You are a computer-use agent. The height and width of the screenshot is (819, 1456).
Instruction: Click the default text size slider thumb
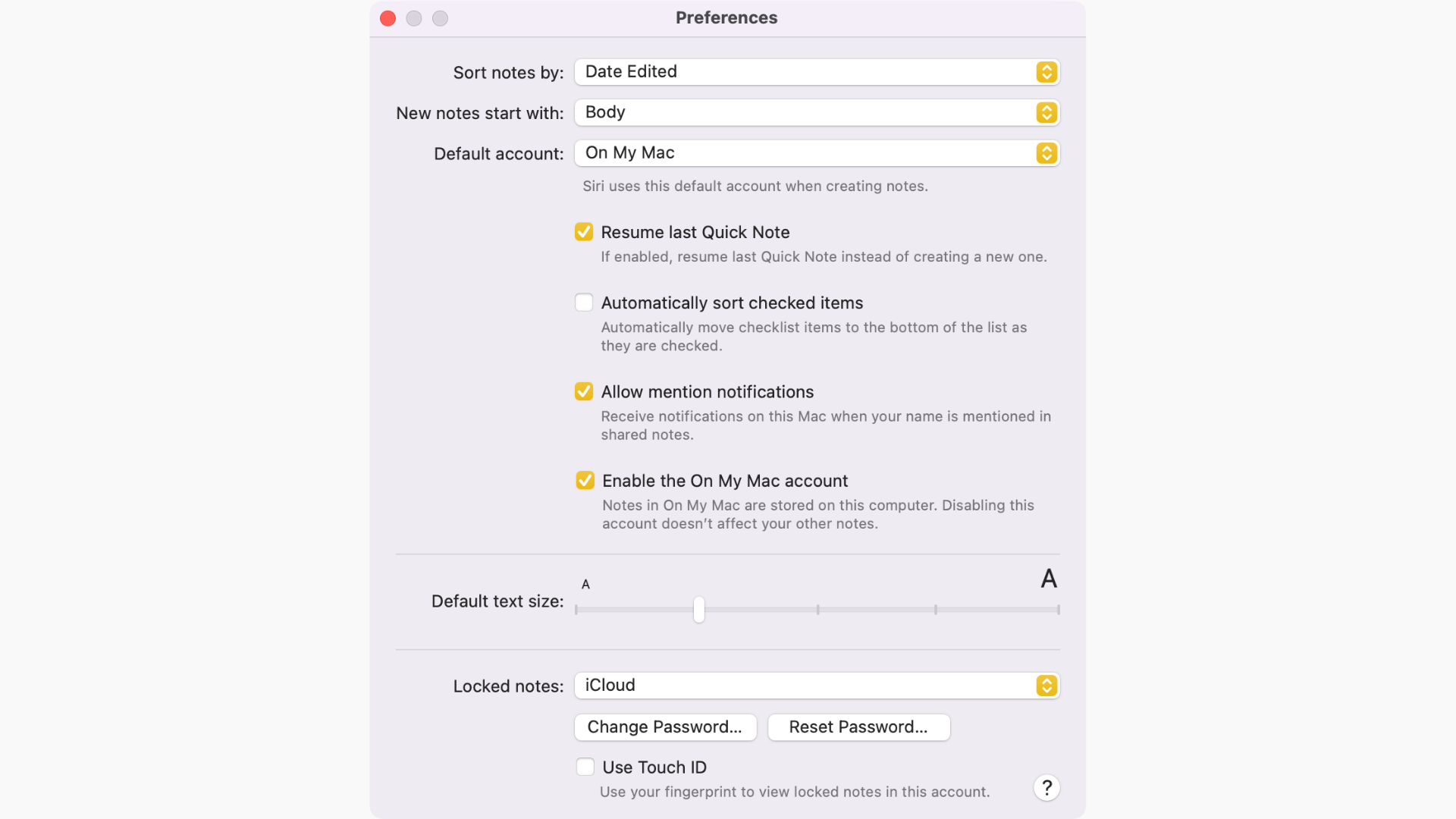click(x=698, y=609)
